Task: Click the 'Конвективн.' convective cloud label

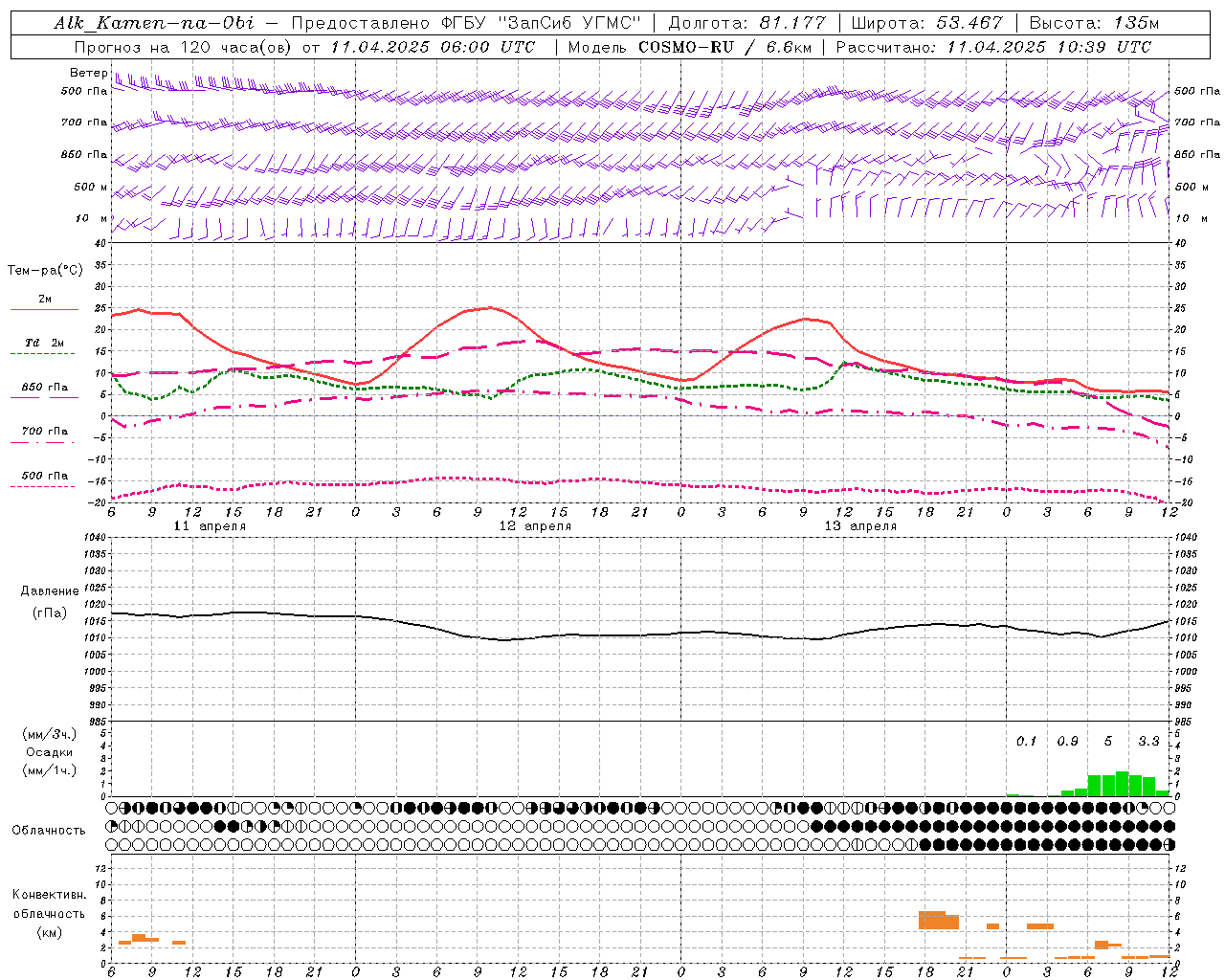Action: pyautogui.click(x=49, y=895)
